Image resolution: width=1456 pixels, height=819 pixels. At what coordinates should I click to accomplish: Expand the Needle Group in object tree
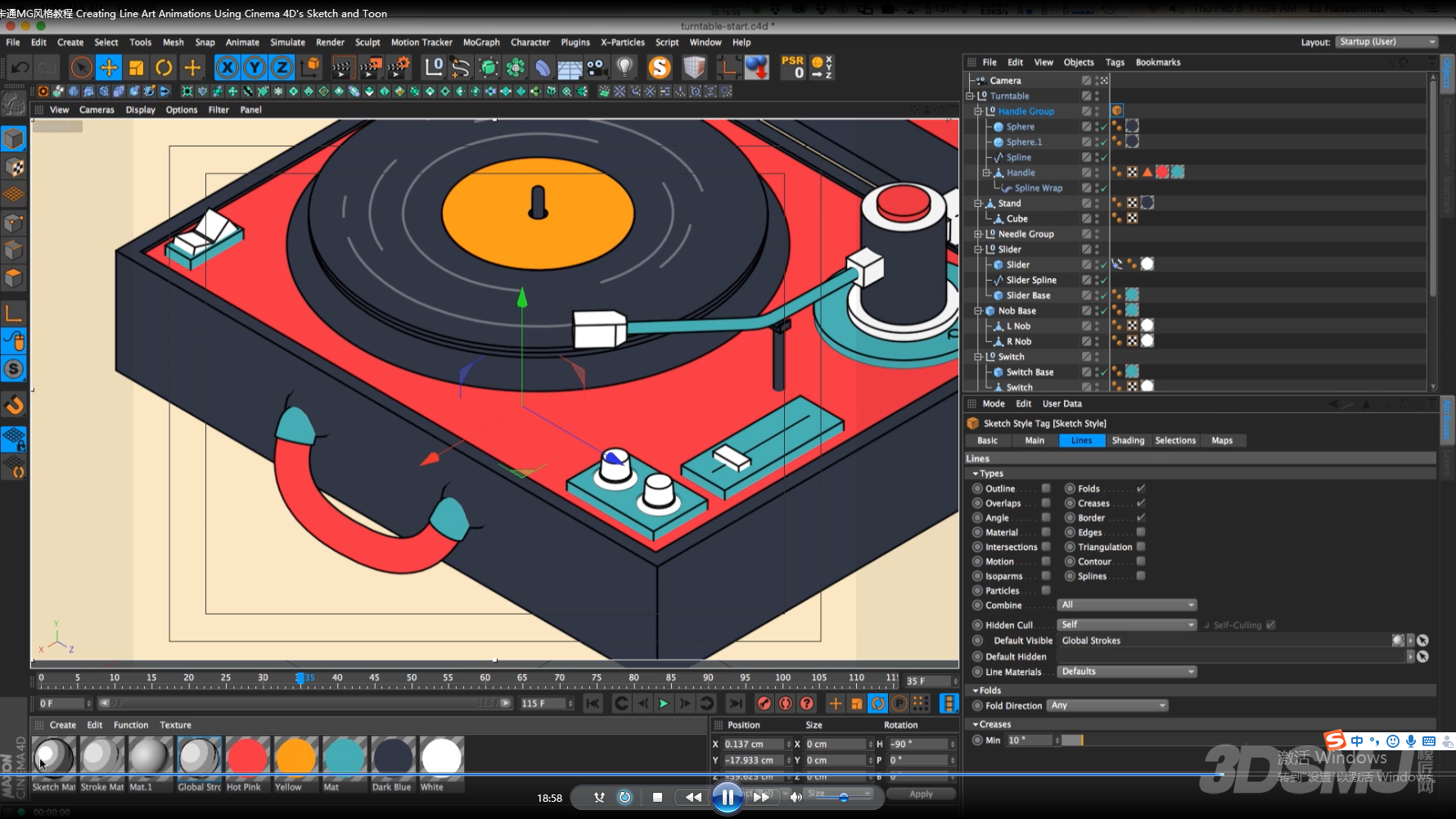click(x=978, y=234)
